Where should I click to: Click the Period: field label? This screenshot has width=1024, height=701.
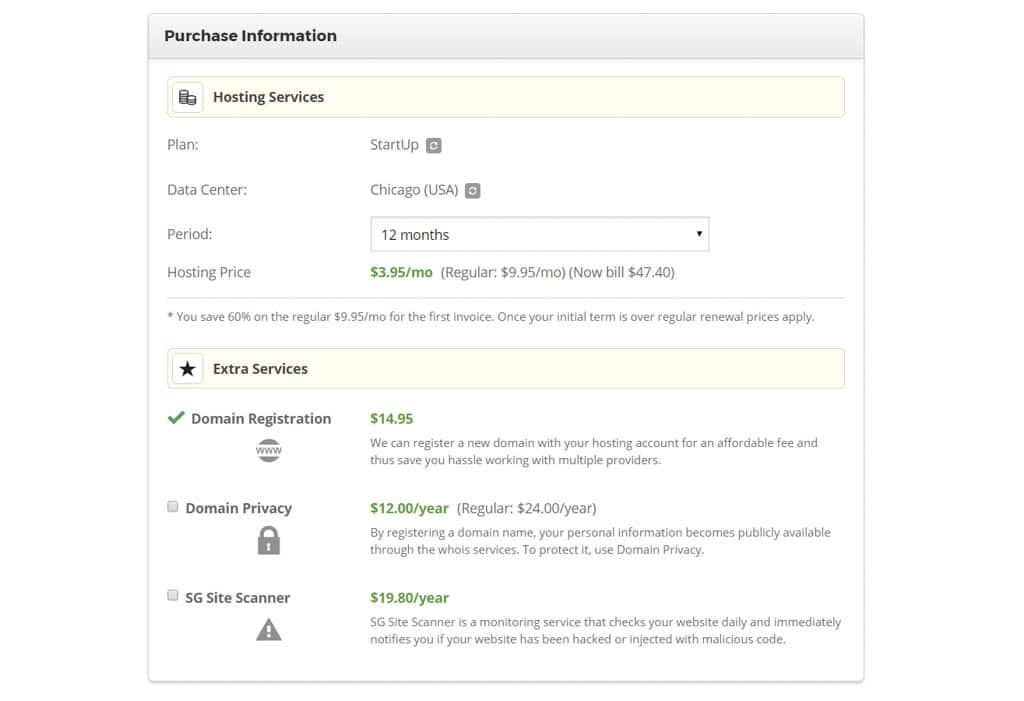point(189,235)
